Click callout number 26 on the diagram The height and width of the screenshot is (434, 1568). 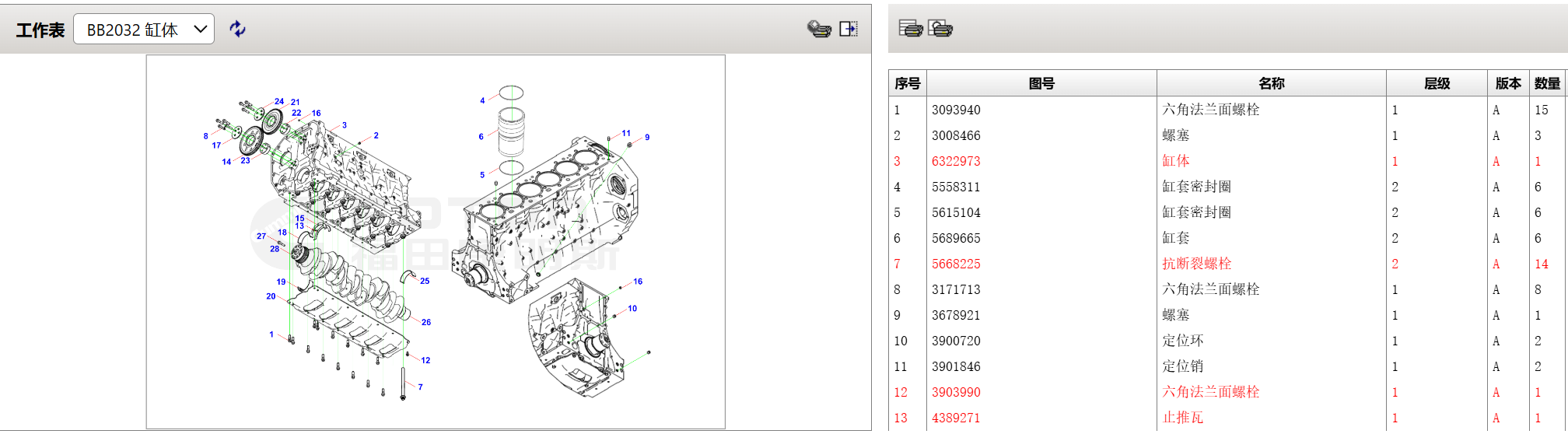coord(426,322)
